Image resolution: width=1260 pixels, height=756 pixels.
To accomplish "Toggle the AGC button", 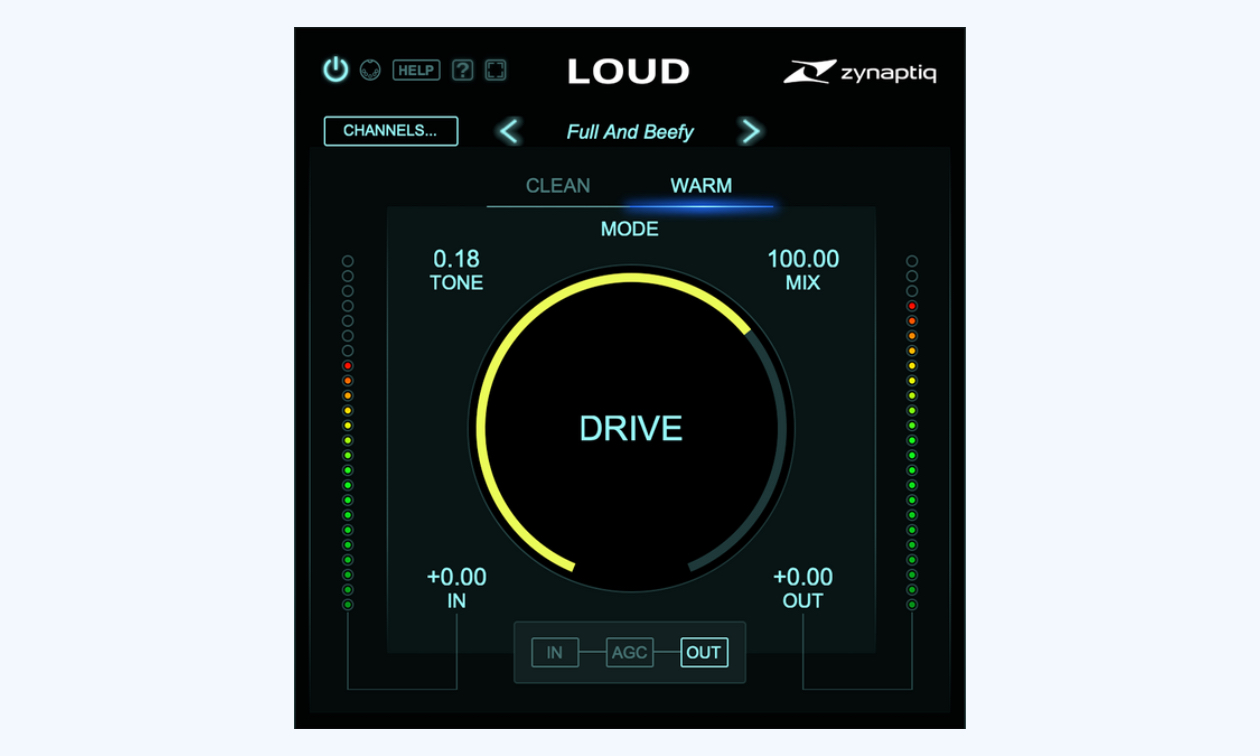I will tap(630, 653).
